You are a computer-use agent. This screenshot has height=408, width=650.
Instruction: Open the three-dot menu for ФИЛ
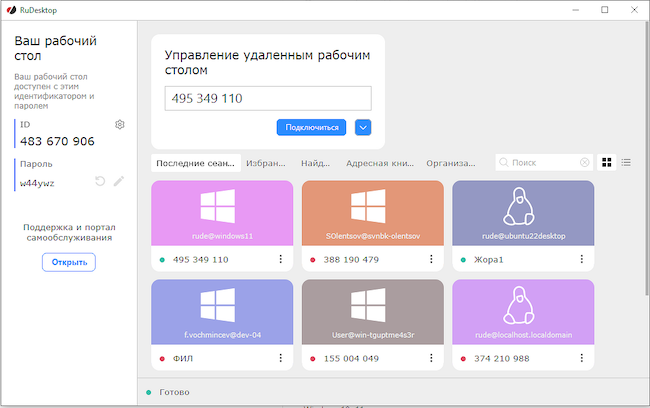click(x=281, y=358)
